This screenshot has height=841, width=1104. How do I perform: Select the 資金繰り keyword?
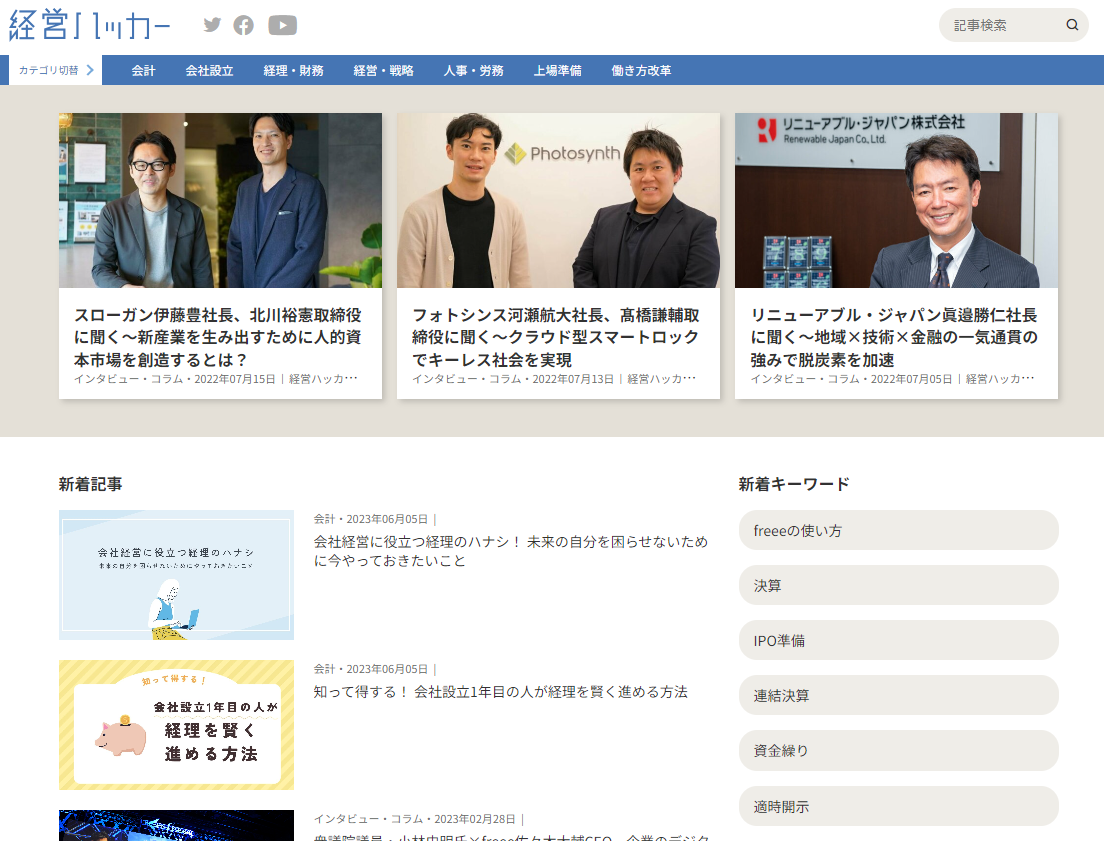[x=898, y=750]
